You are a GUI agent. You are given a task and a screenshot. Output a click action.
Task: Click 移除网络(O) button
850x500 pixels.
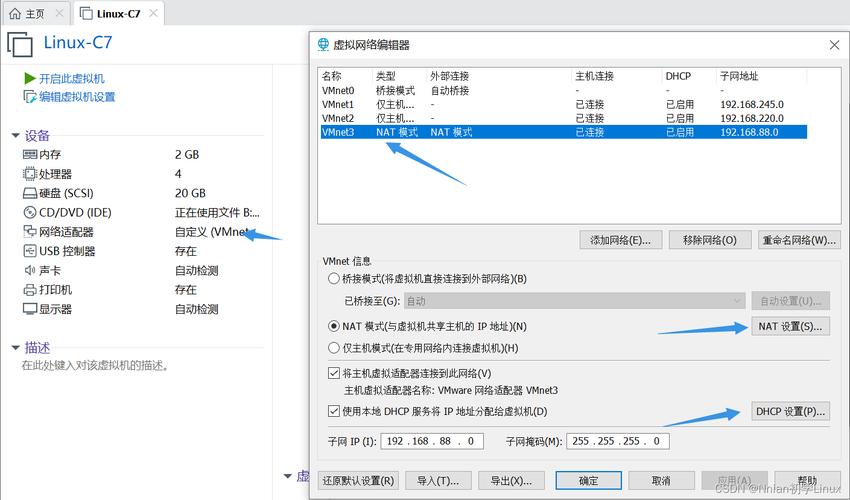pos(710,240)
